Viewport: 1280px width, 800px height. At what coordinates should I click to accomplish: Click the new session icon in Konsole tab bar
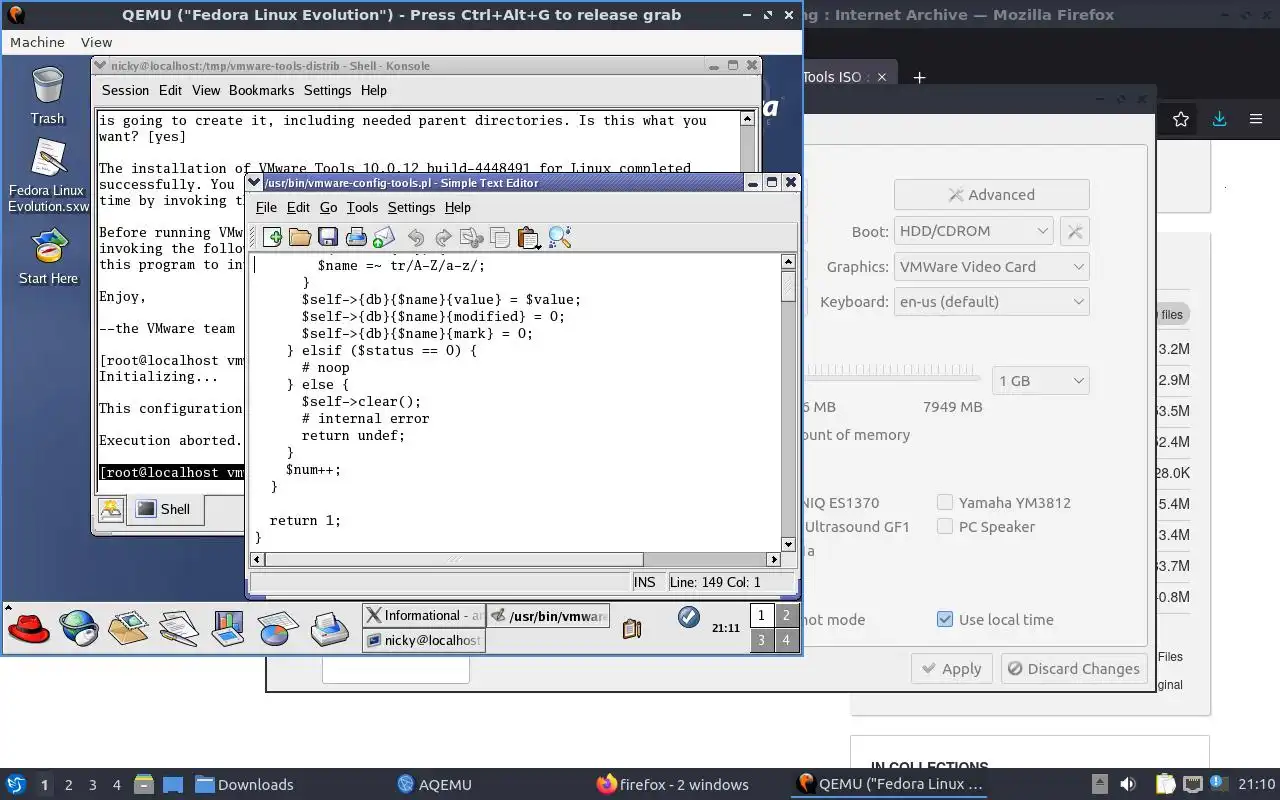(111, 509)
